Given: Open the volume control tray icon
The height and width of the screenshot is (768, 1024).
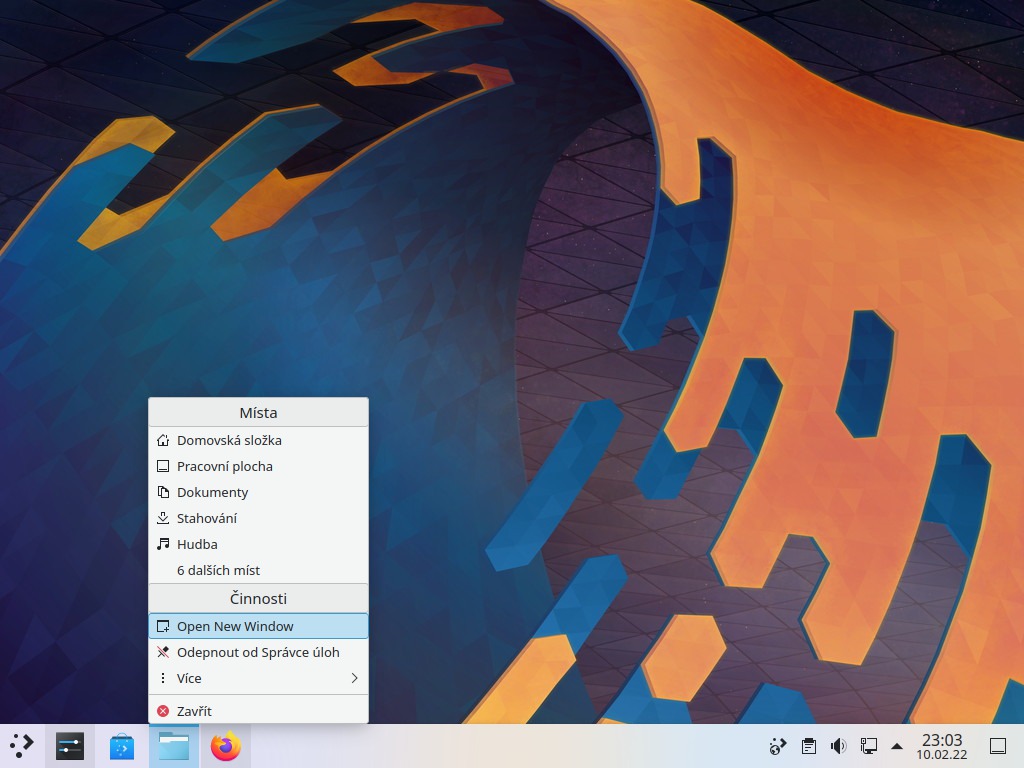Looking at the screenshot, I should point(839,746).
